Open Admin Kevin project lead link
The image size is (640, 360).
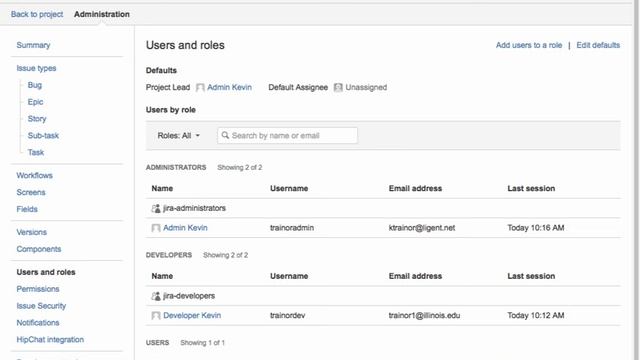click(229, 87)
